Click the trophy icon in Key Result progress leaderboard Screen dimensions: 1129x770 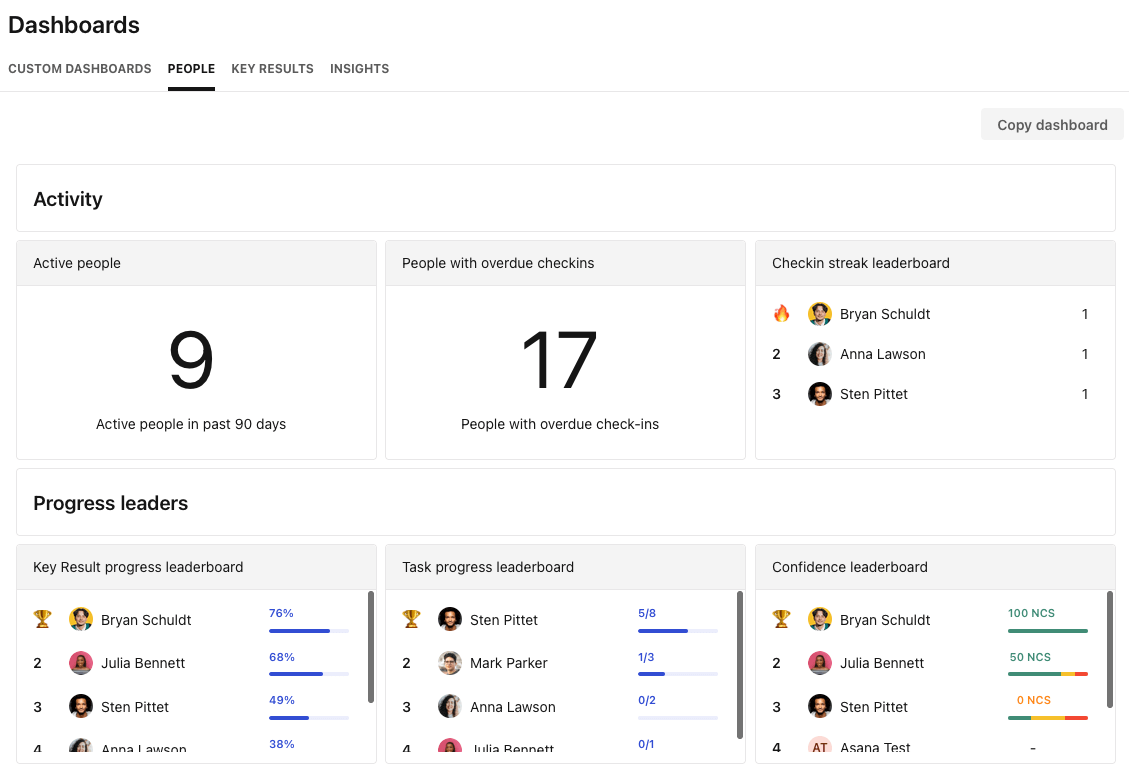pos(41,619)
